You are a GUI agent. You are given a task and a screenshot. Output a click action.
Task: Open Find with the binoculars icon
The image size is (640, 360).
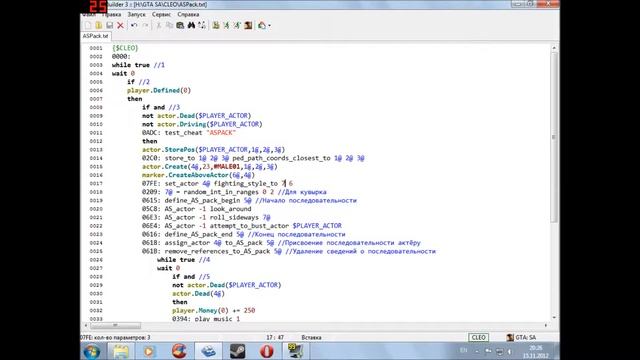tap(191, 25)
